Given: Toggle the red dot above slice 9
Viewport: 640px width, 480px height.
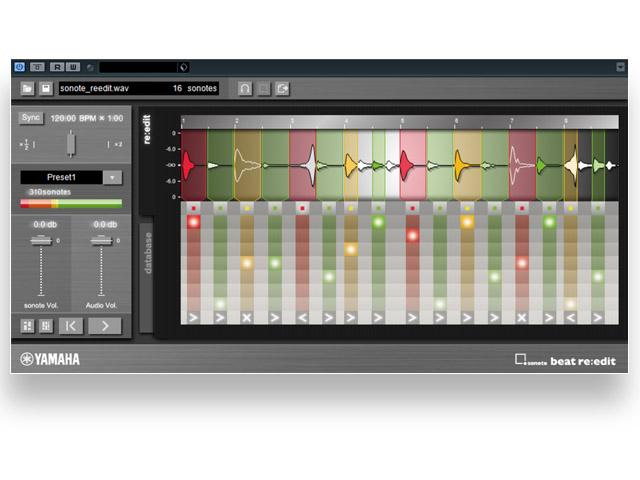Looking at the screenshot, I should 412,209.
